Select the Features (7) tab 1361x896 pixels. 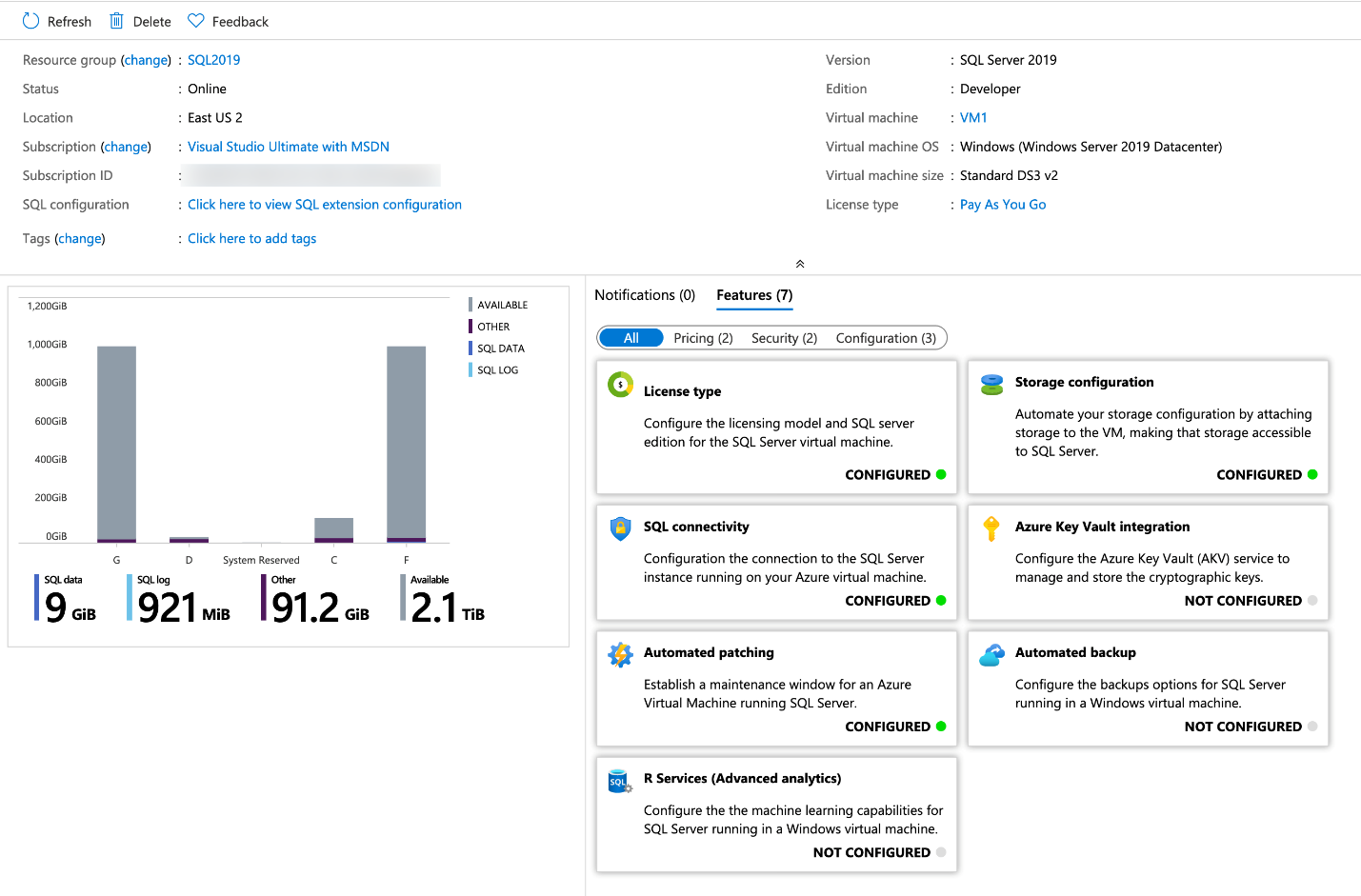(754, 295)
